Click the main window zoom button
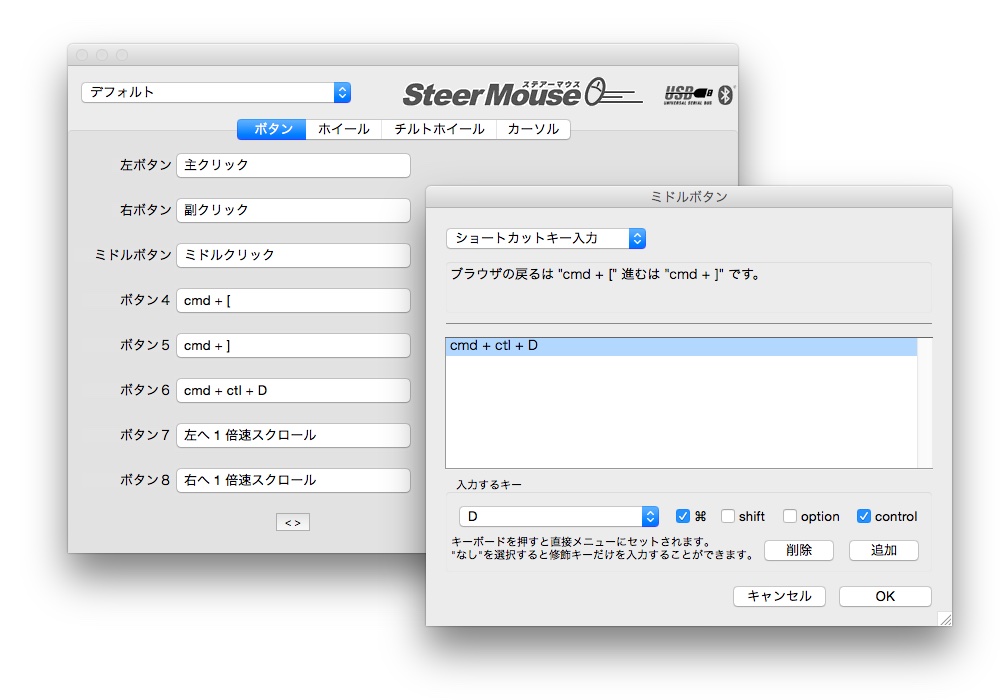 point(122,55)
